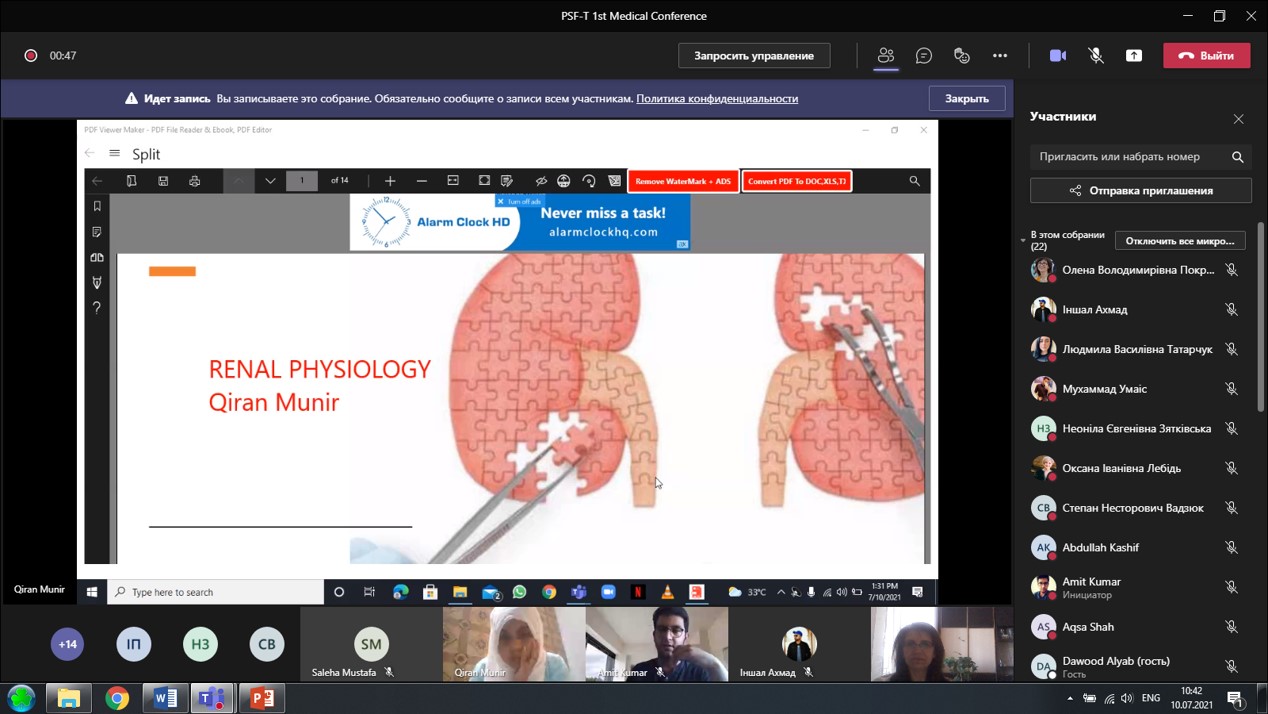1268x714 pixels.
Task: Click the share content icon
Action: 1134,56
